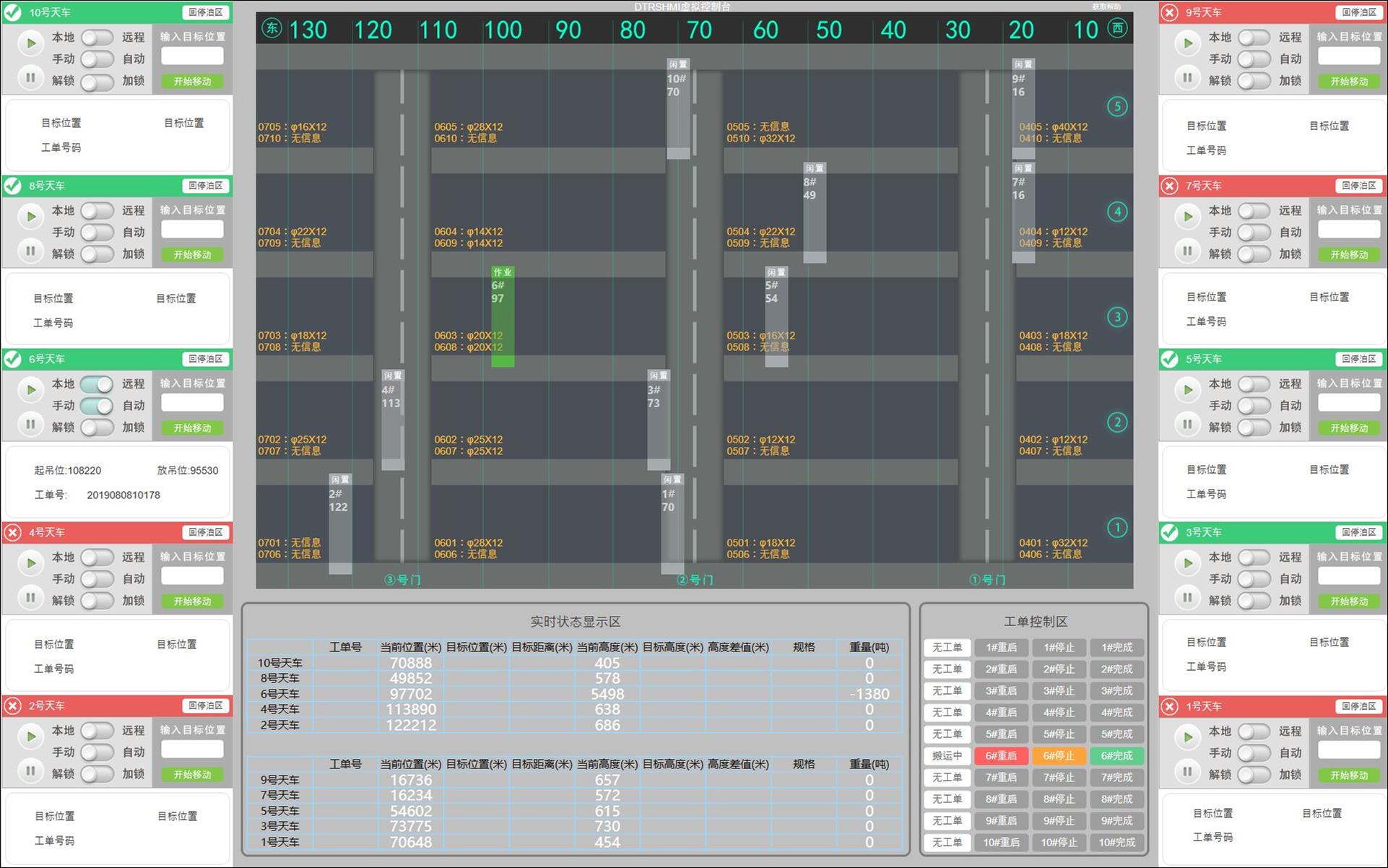This screenshot has width=1388, height=868.
Task: Click the play icon in 10号天车 panel
Action: (30, 43)
